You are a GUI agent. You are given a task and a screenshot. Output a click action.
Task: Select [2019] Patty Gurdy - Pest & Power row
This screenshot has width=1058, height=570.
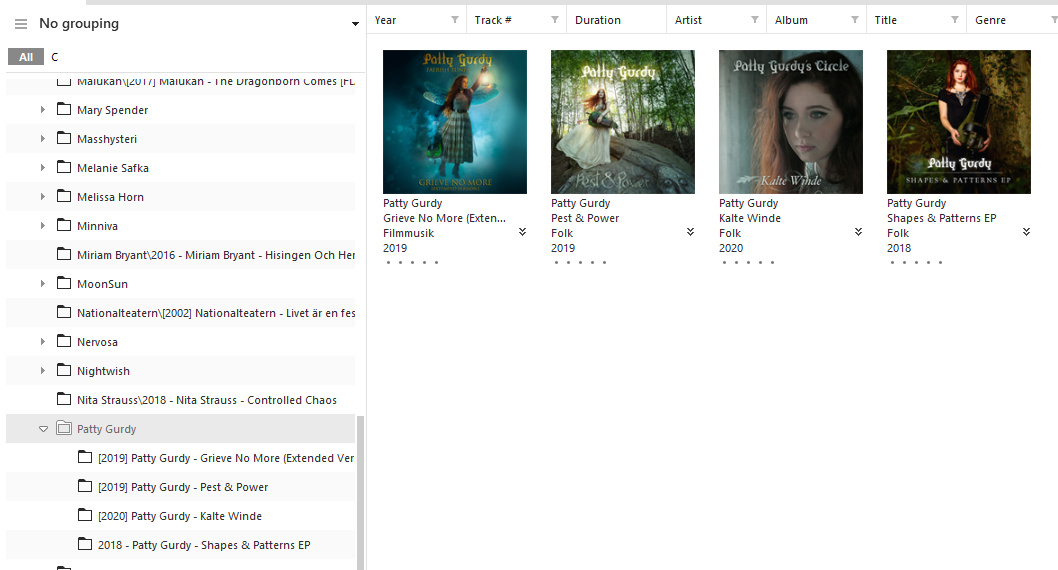coord(181,486)
